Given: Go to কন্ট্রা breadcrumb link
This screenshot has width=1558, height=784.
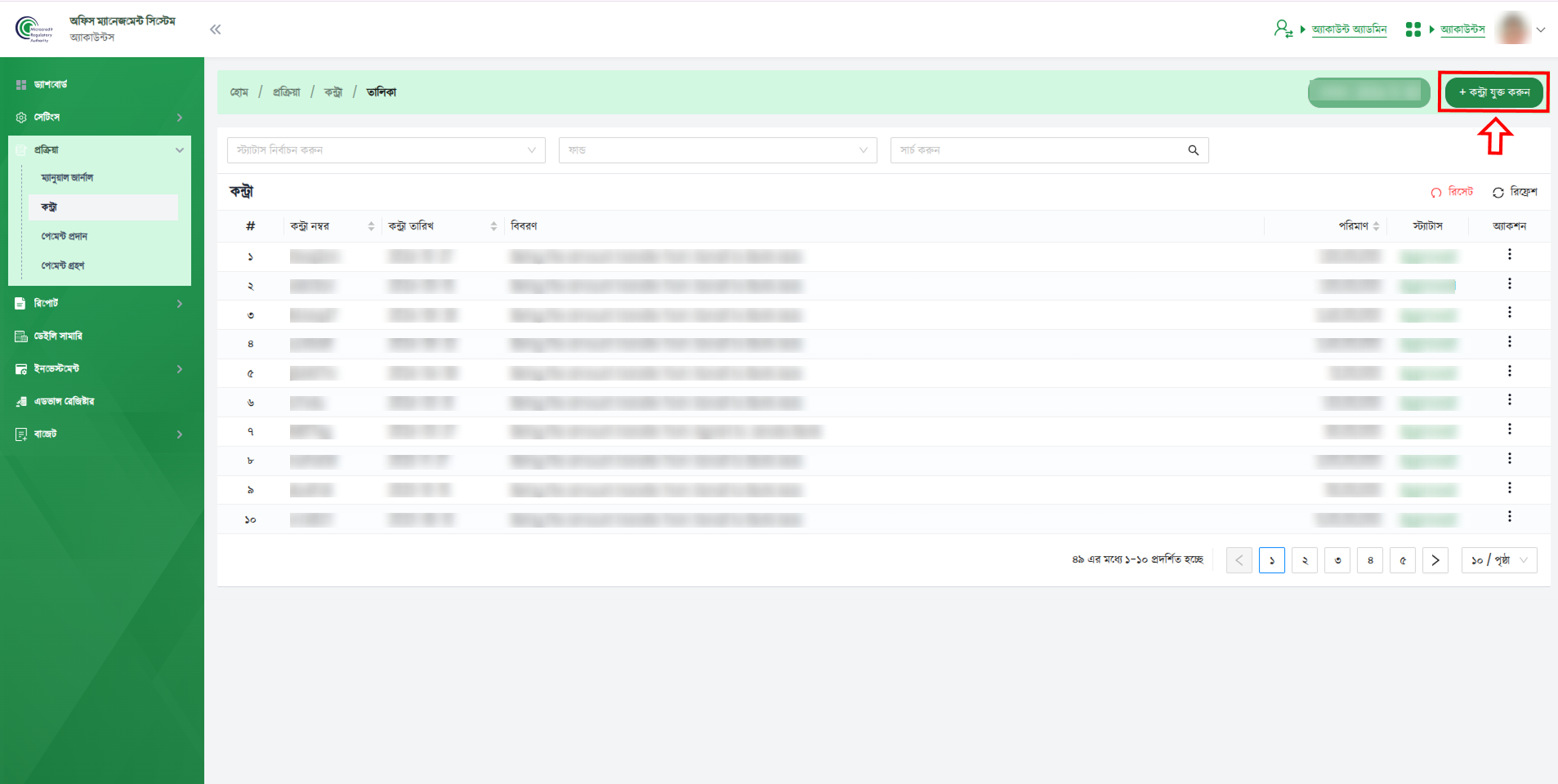Looking at the screenshot, I should coord(333,92).
